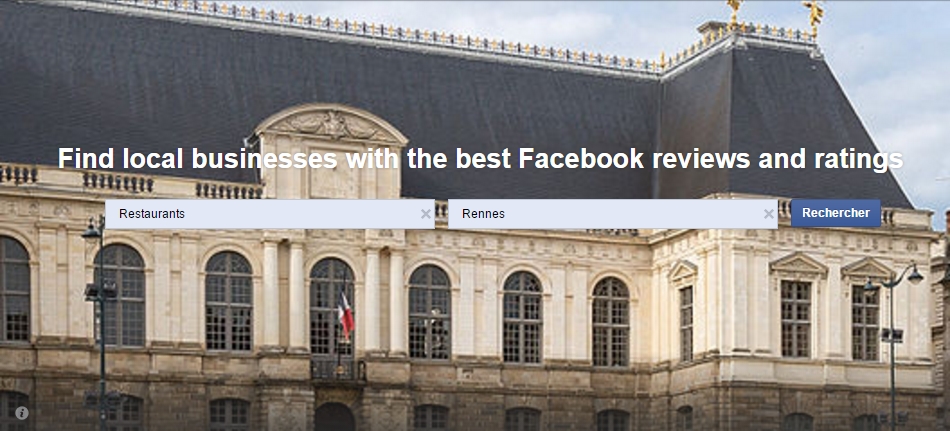Image resolution: width=950 pixels, height=431 pixels.
Task: Click the Rechercher search button
Action: tap(835, 213)
